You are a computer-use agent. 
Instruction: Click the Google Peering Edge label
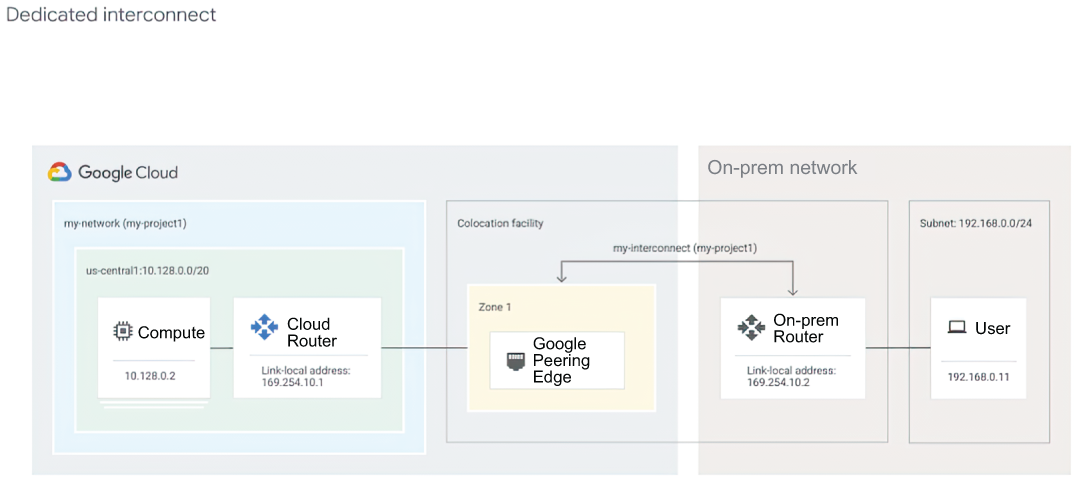click(561, 360)
